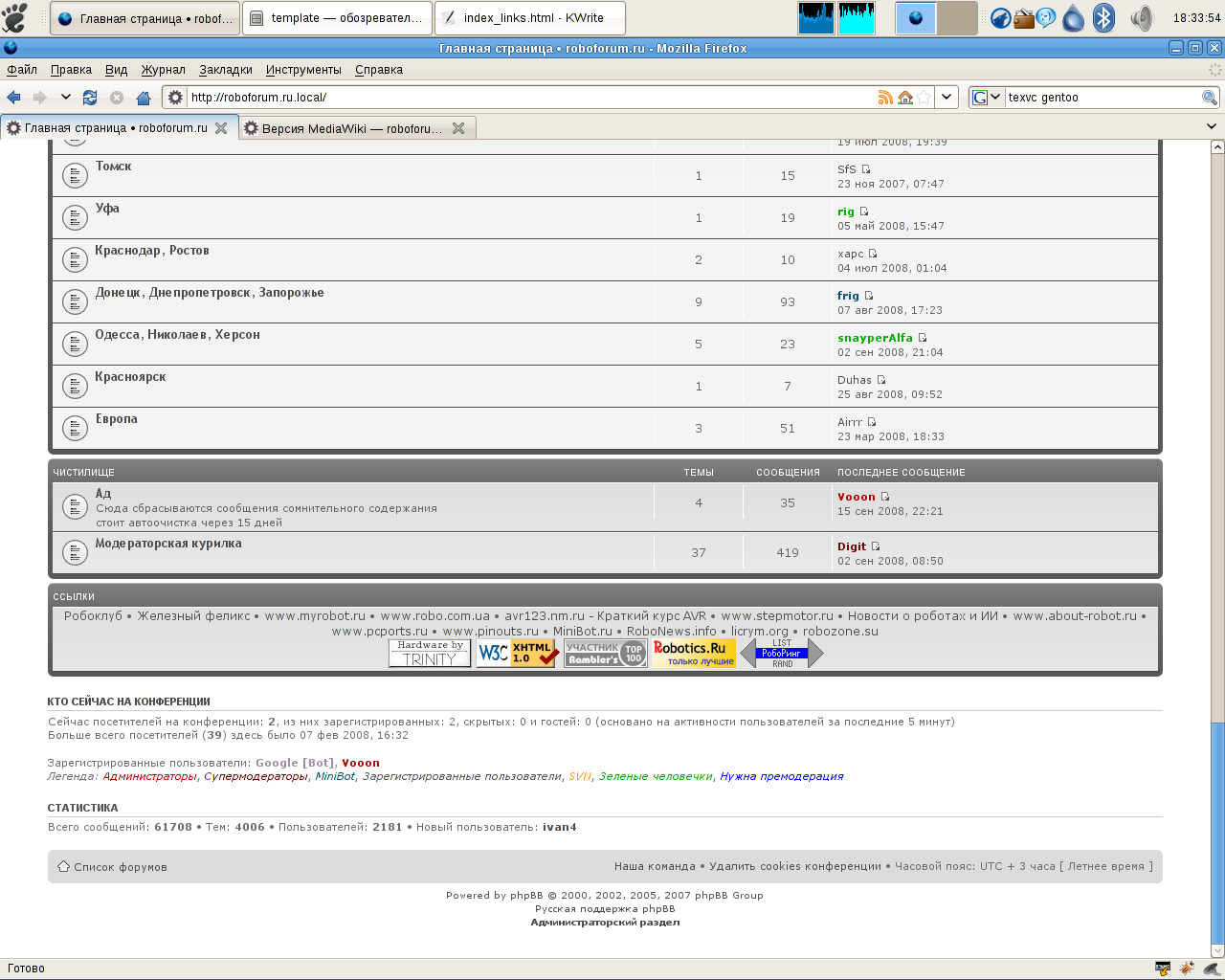Open the Bluetooth tray icon
The width and height of the screenshot is (1225, 980).
click(x=1103, y=18)
